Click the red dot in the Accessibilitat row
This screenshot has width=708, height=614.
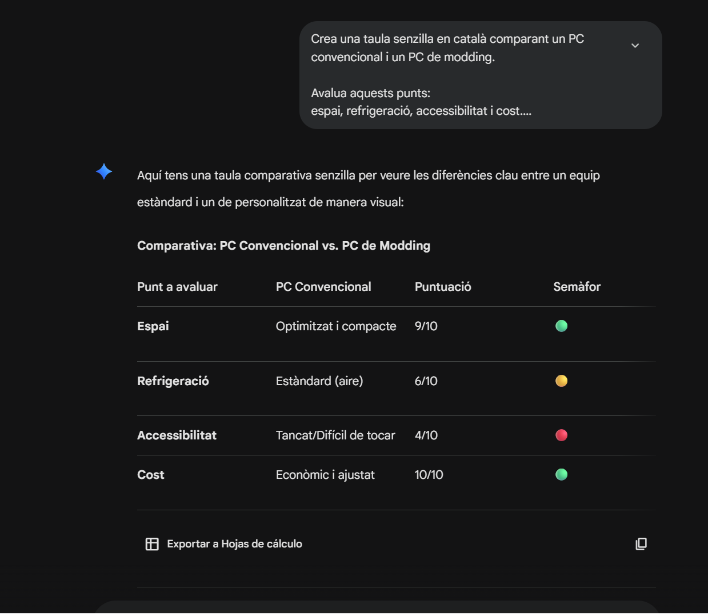561,435
